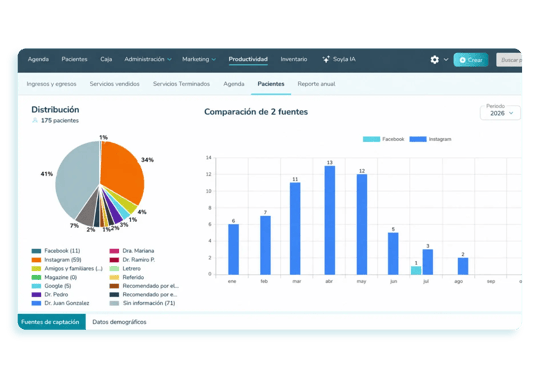Click the Dr. Juan Gonzalez blue swatch

[36, 303]
